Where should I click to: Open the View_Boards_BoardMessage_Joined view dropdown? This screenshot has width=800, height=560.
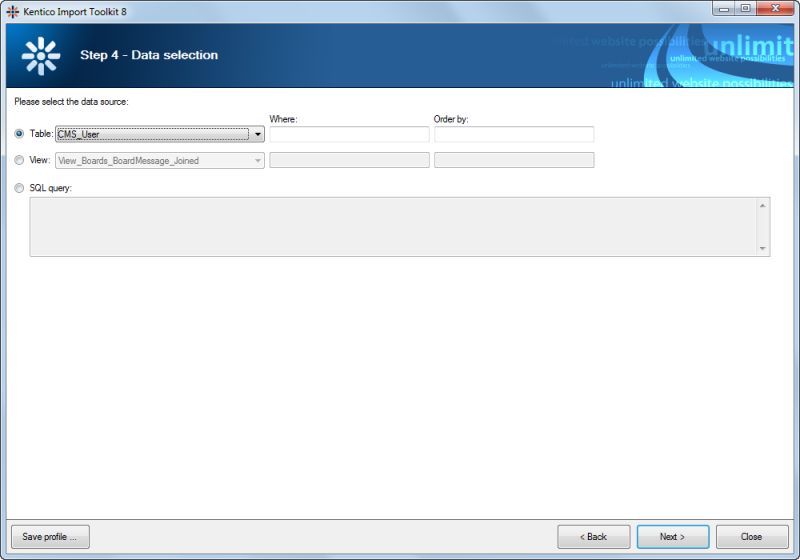(x=160, y=161)
